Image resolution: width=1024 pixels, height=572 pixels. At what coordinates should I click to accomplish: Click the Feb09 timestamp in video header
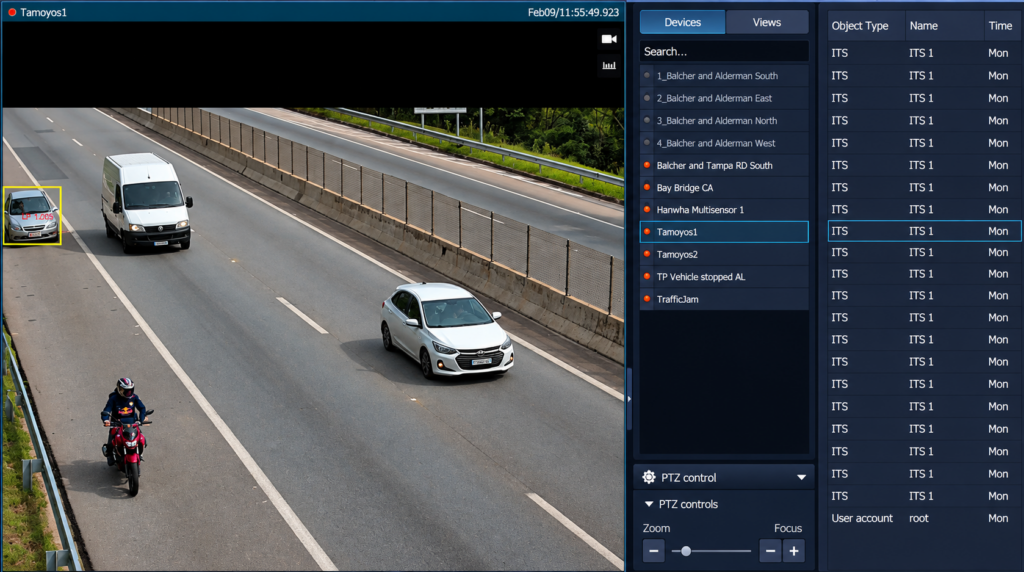pyautogui.click(x=573, y=12)
